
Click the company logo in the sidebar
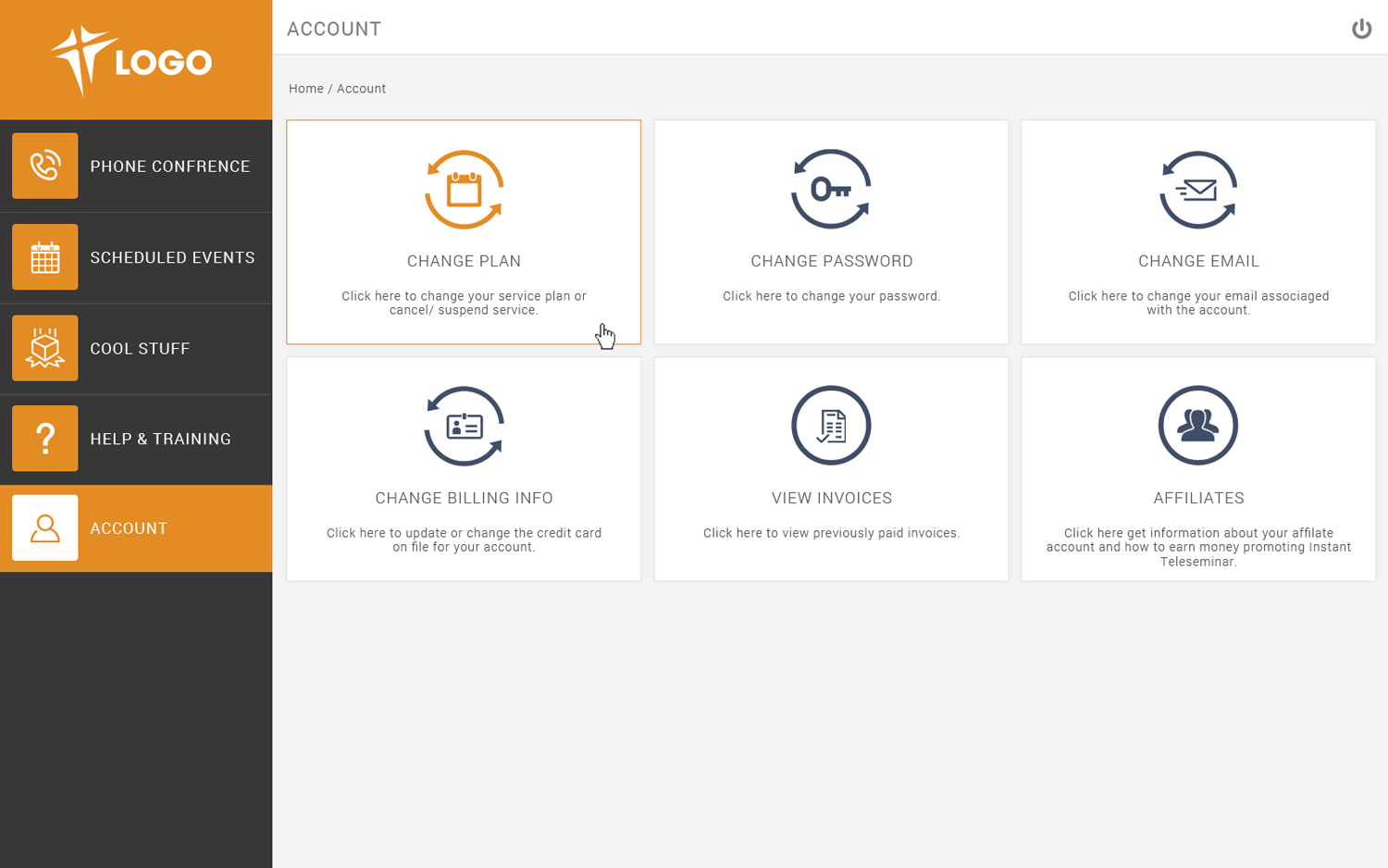click(132, 61)
